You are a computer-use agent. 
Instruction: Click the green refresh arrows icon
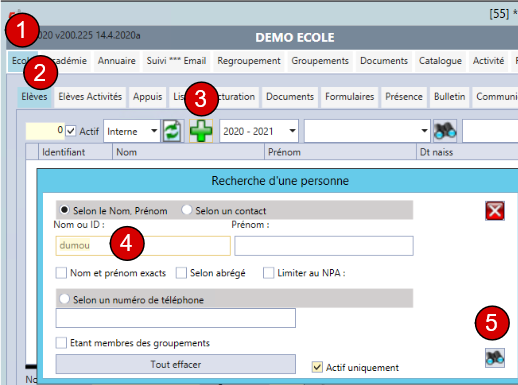[x=172, y=131]
